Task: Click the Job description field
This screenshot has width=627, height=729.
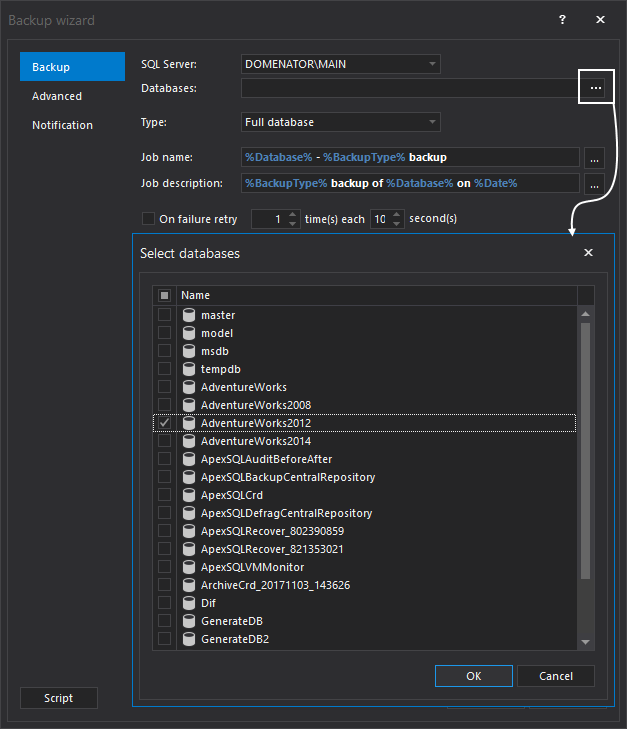Action: [x=410, y=183]
